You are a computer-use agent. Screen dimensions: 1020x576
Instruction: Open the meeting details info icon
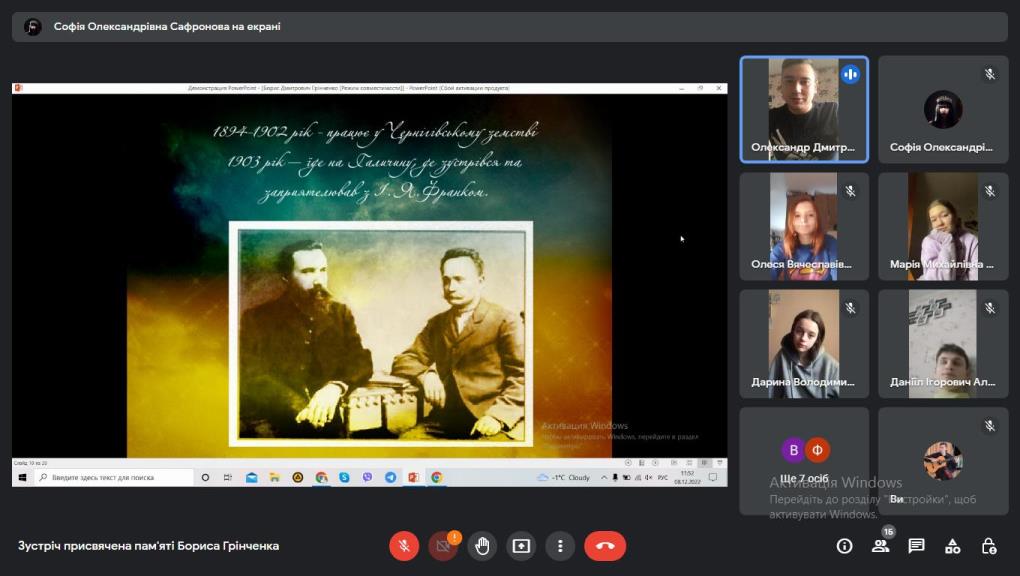click(844, 546)
